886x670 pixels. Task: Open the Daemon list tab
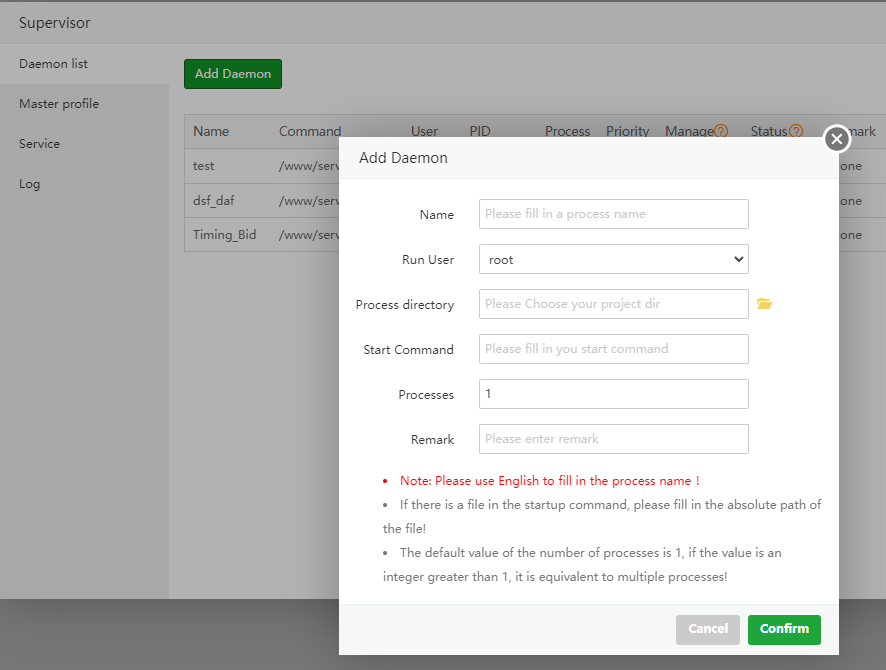(x=54, y=64)
